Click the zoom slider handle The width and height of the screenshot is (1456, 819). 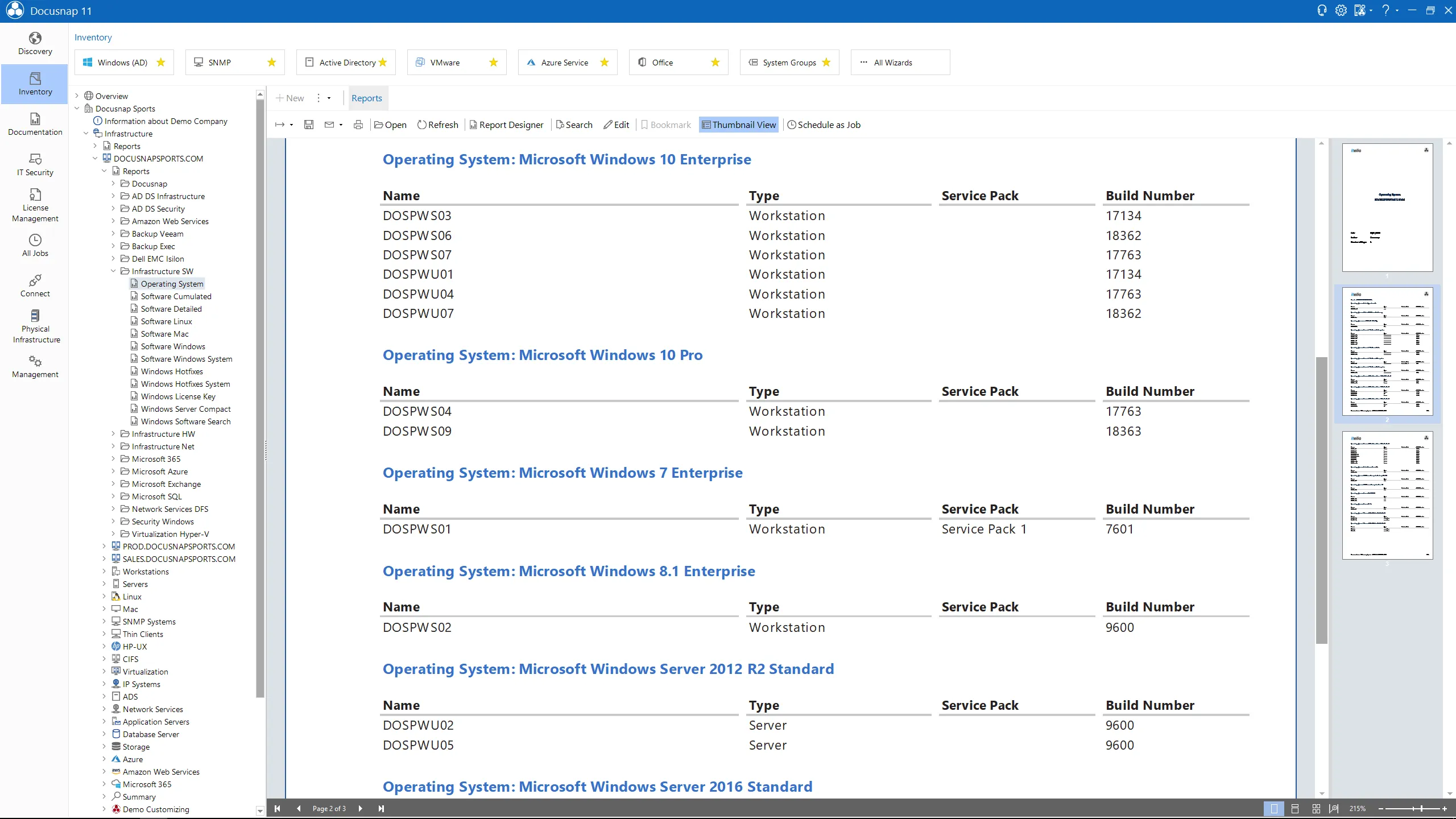click(x=1421, y=809)
